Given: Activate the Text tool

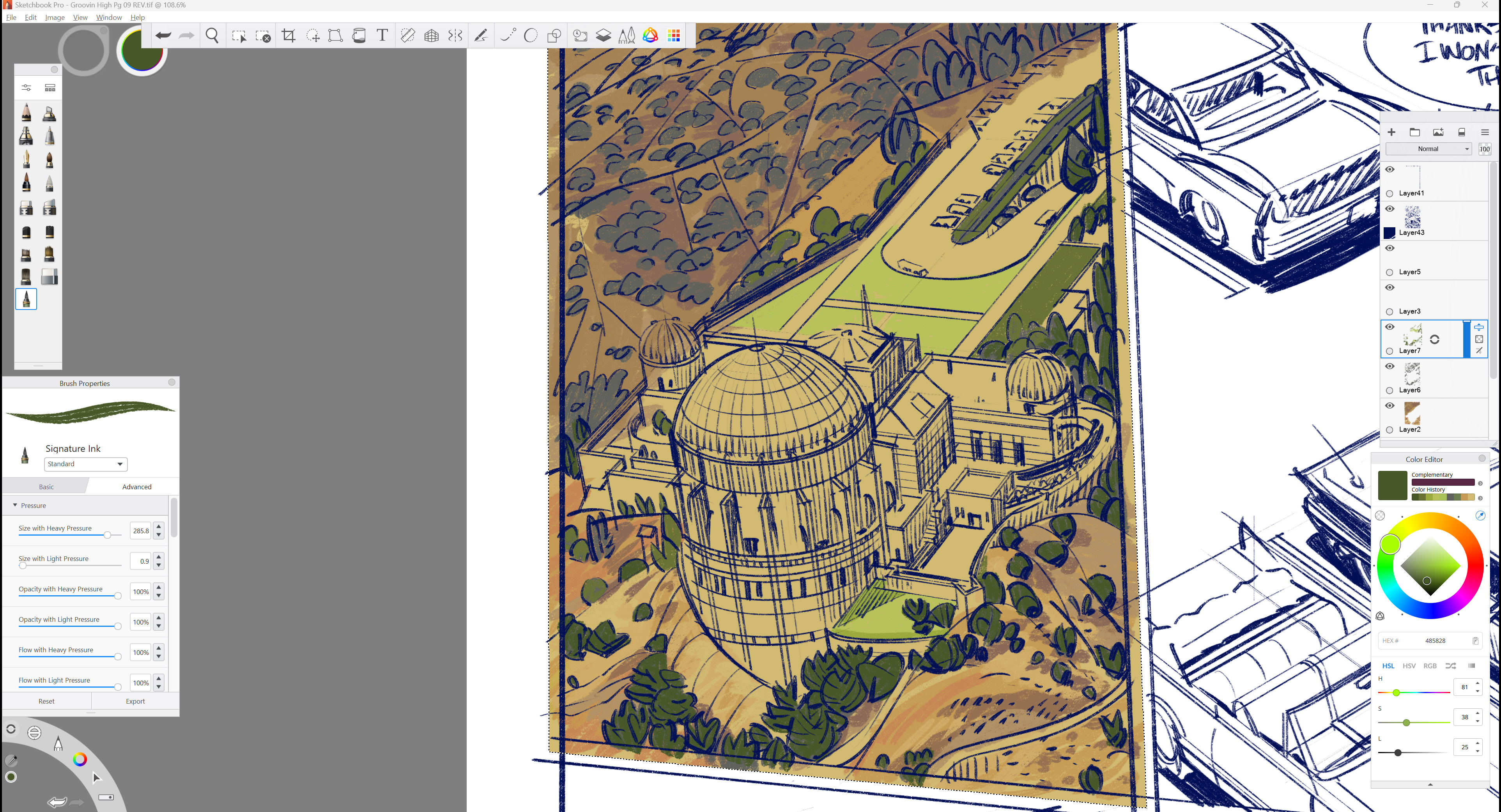Looking at the screenshot, I should pos(382,35).
